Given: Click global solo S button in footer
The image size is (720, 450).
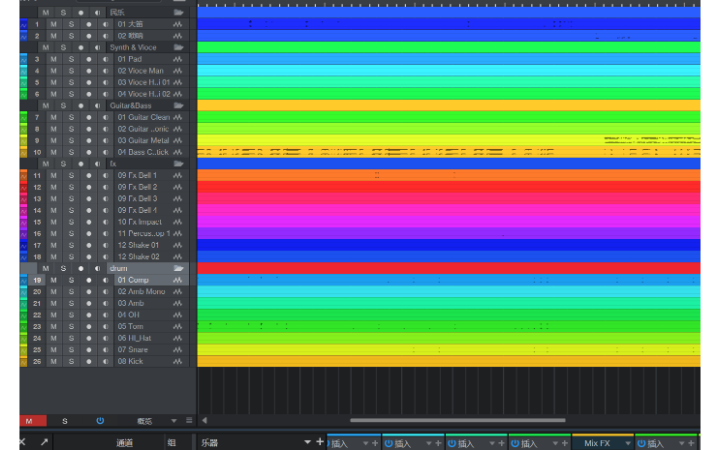Looking at the screenshot, I should click(65, 421).
